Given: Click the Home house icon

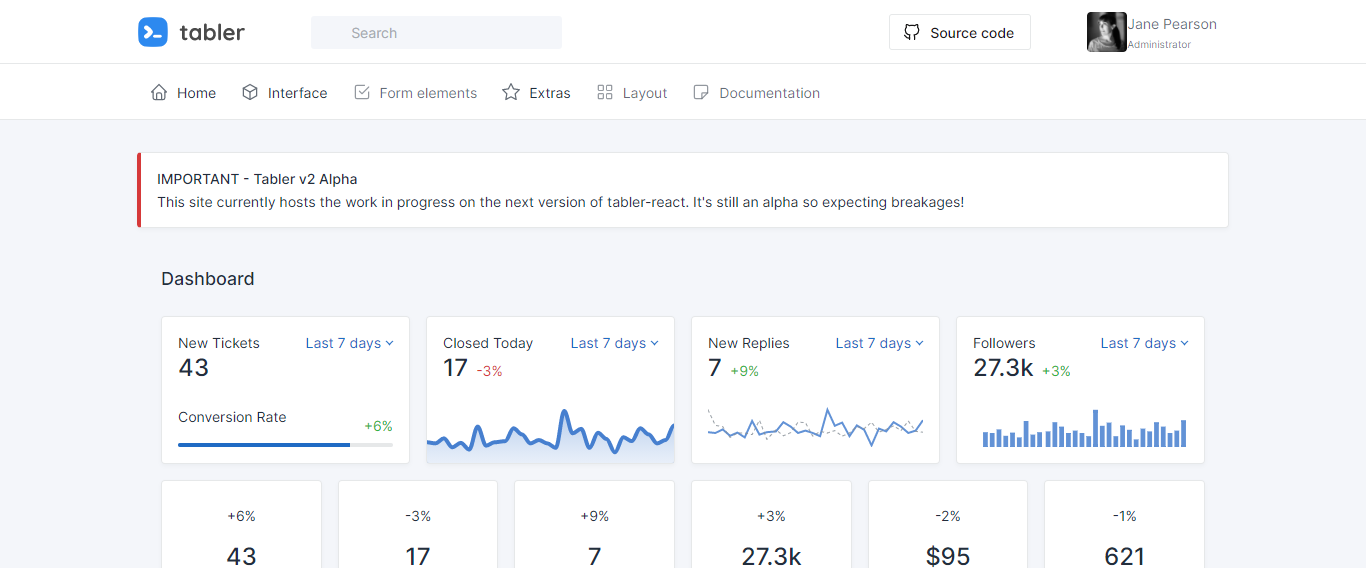Looking at the screenshot, I should pyautogui.click(x=159, y=92).
